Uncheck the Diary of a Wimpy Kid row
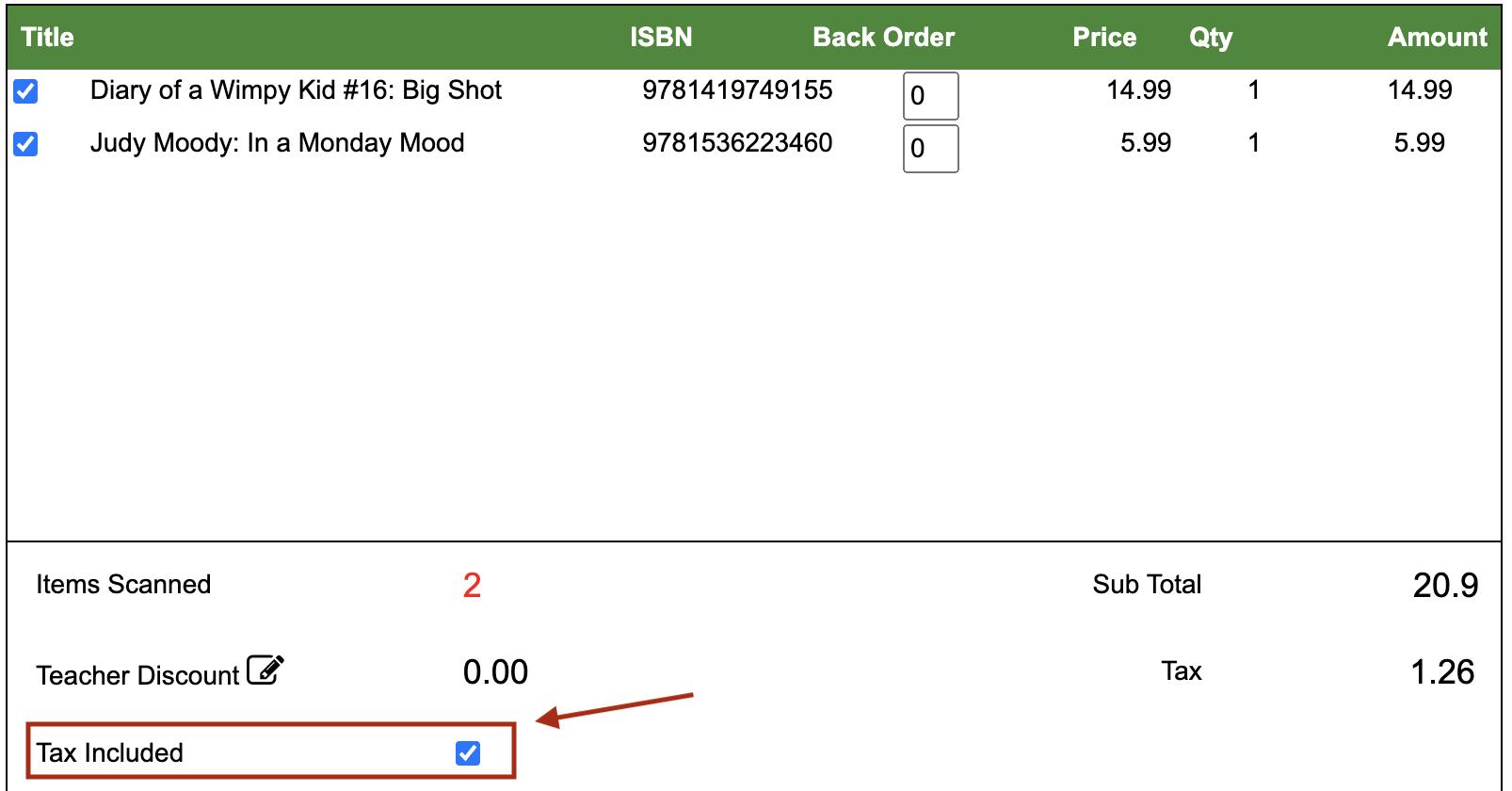The image size is (1512, 791). coord(25,91)
